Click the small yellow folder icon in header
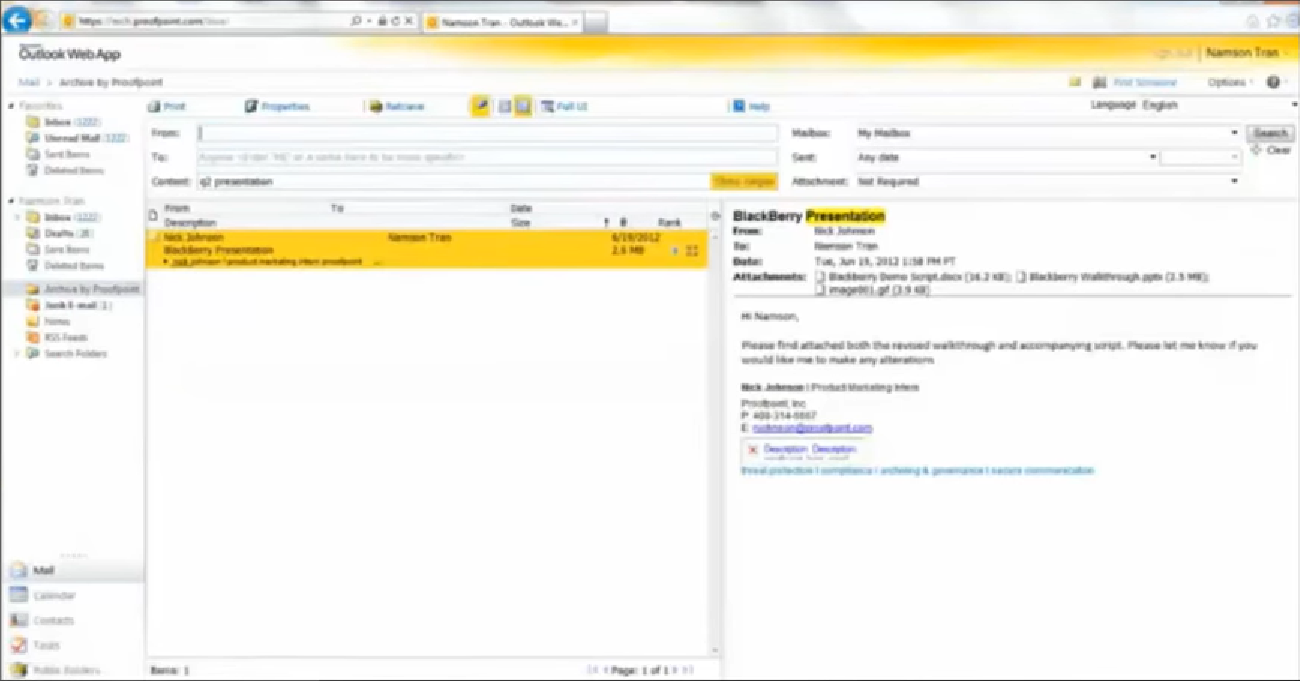The width and height of the screenshot is (1300, 681). (1076, 83)
